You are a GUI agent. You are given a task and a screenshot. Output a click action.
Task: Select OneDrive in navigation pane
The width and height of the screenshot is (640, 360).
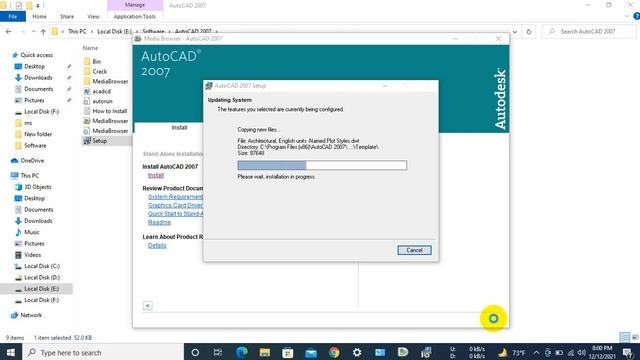pyautogui.click(x=32, y=161)
